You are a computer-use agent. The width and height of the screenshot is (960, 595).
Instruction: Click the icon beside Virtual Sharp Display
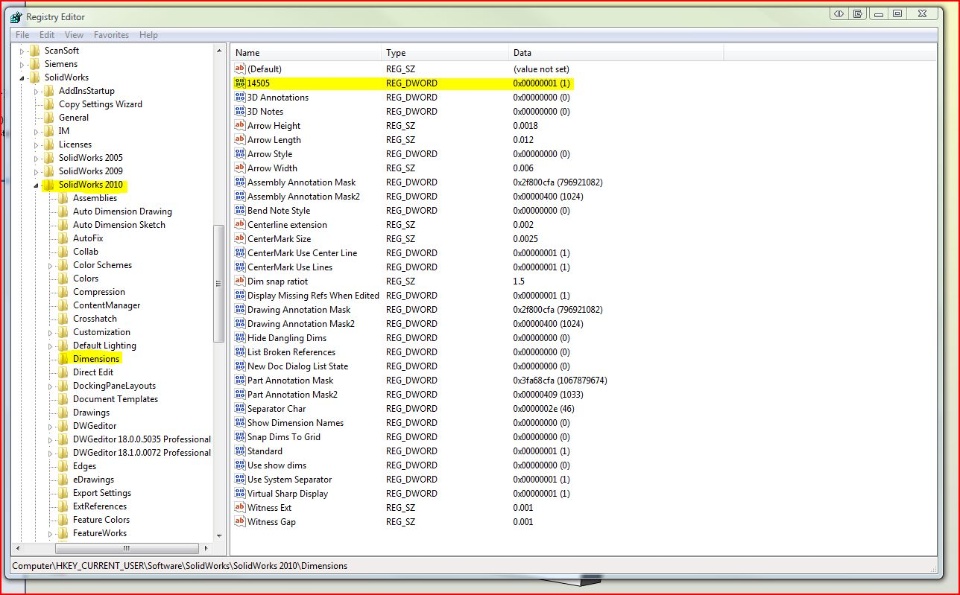pyautogui.click(x=240, y=493)
